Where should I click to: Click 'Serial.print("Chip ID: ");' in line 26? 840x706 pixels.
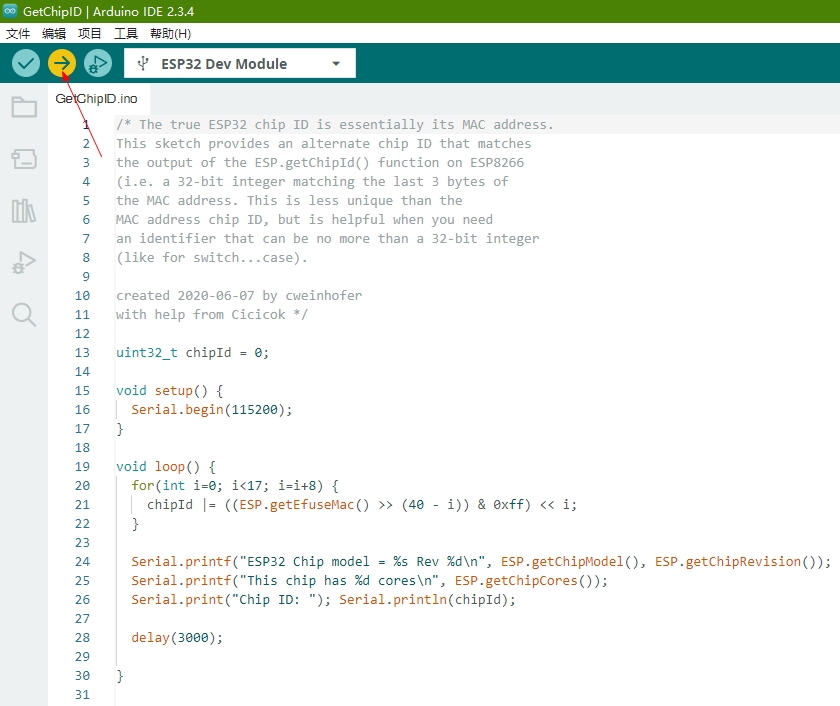tap(231, 599)
